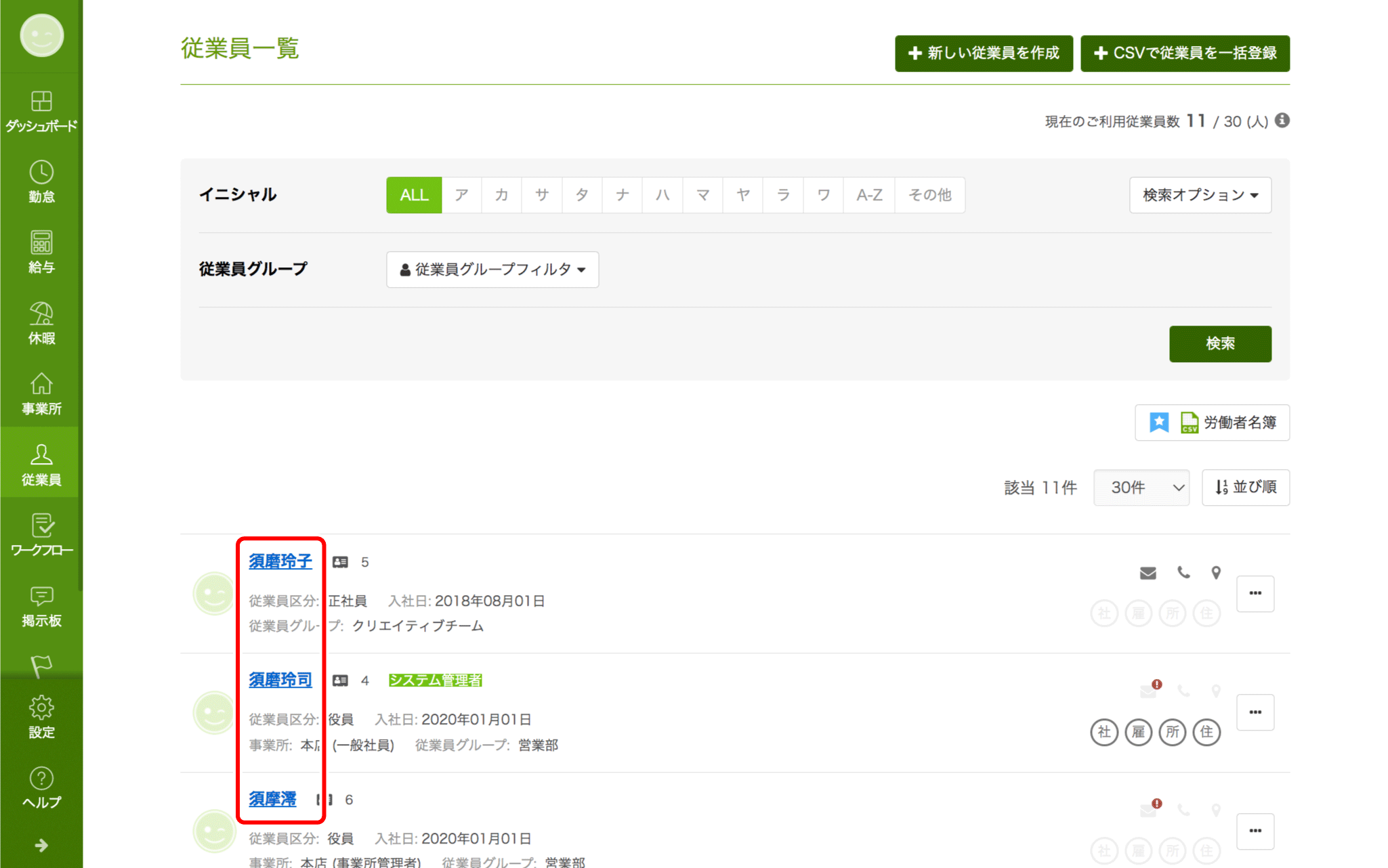Click the 住 circle badge for 須磨玲司
This screenshot has height=868, width=1388.
[x=1206, y=732]
